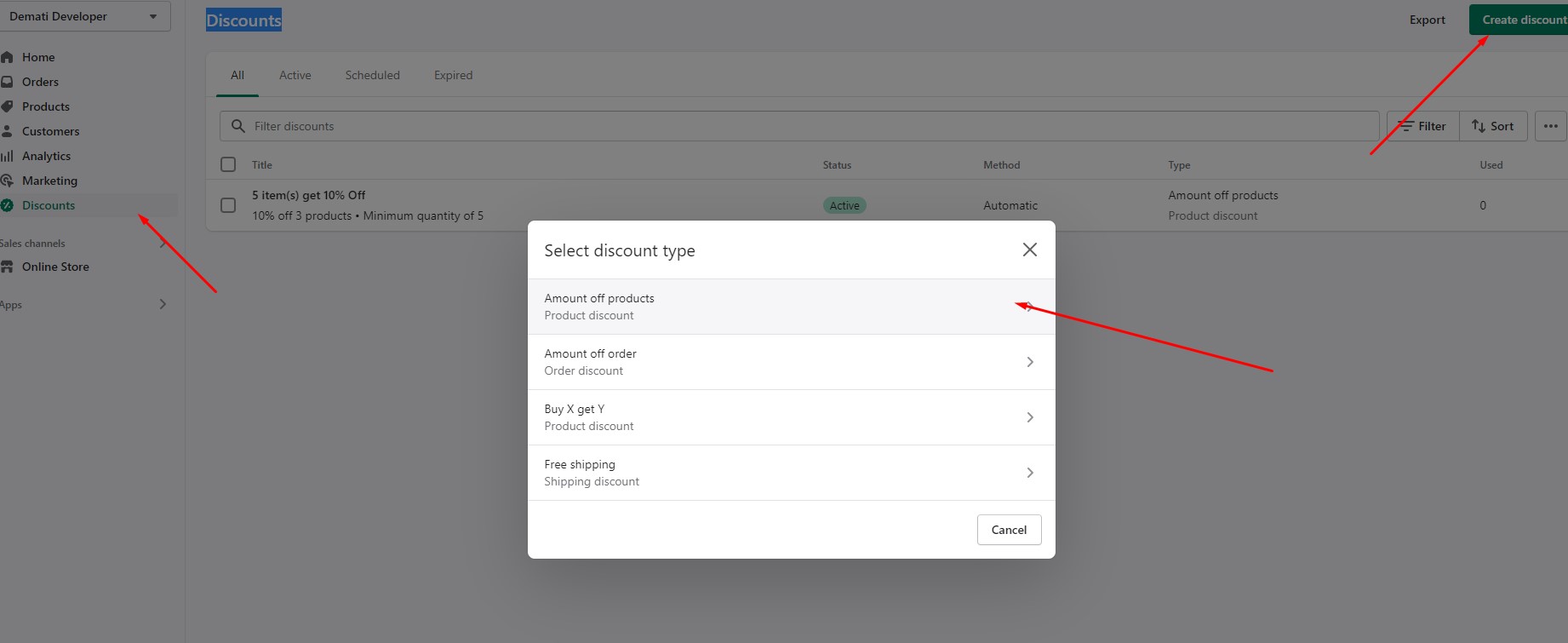The height and width of the screenshot is (643, 1568).
Task: Open Analytics bar chart icon
Action: click(7, 156)
